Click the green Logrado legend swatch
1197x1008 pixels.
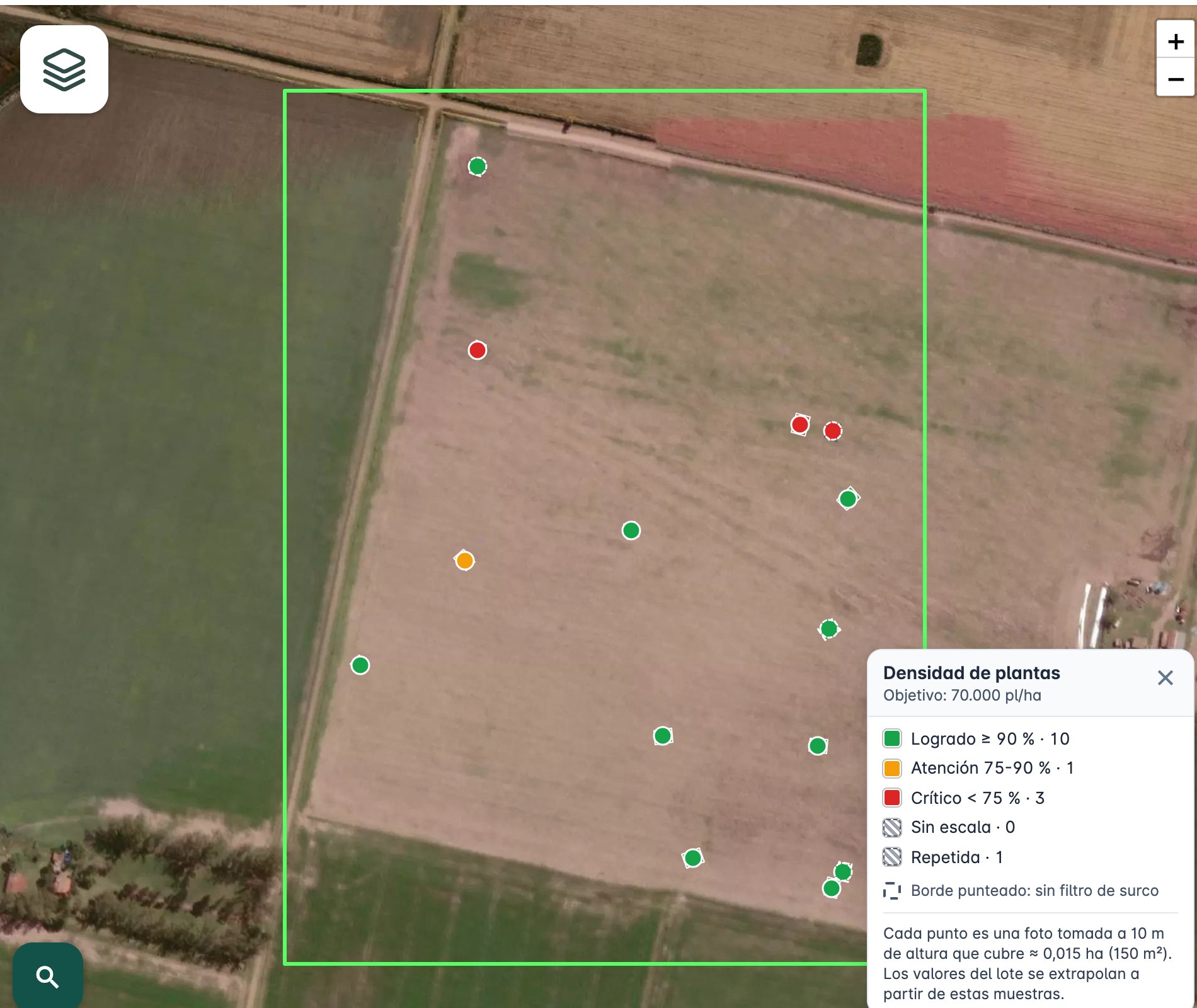click(892, 738)
